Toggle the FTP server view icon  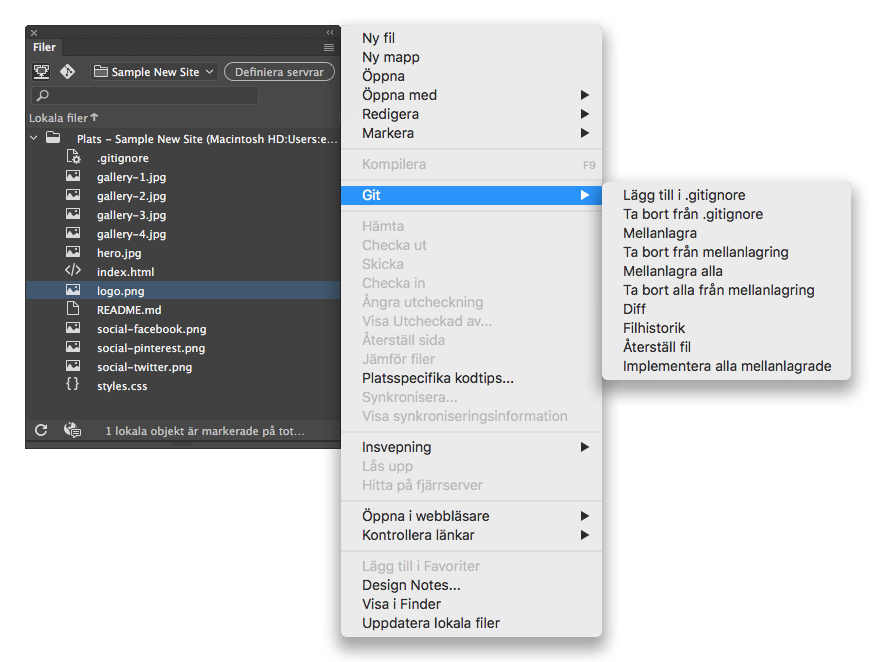click(42, 72)
